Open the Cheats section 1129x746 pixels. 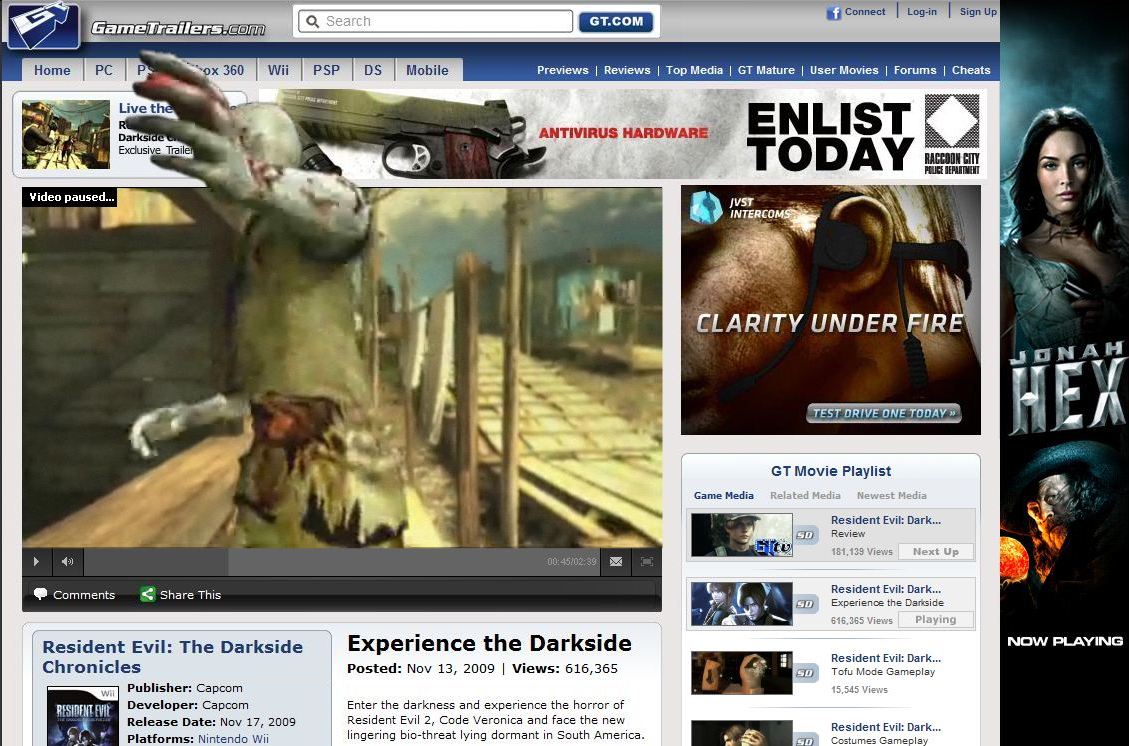point(971,70)
